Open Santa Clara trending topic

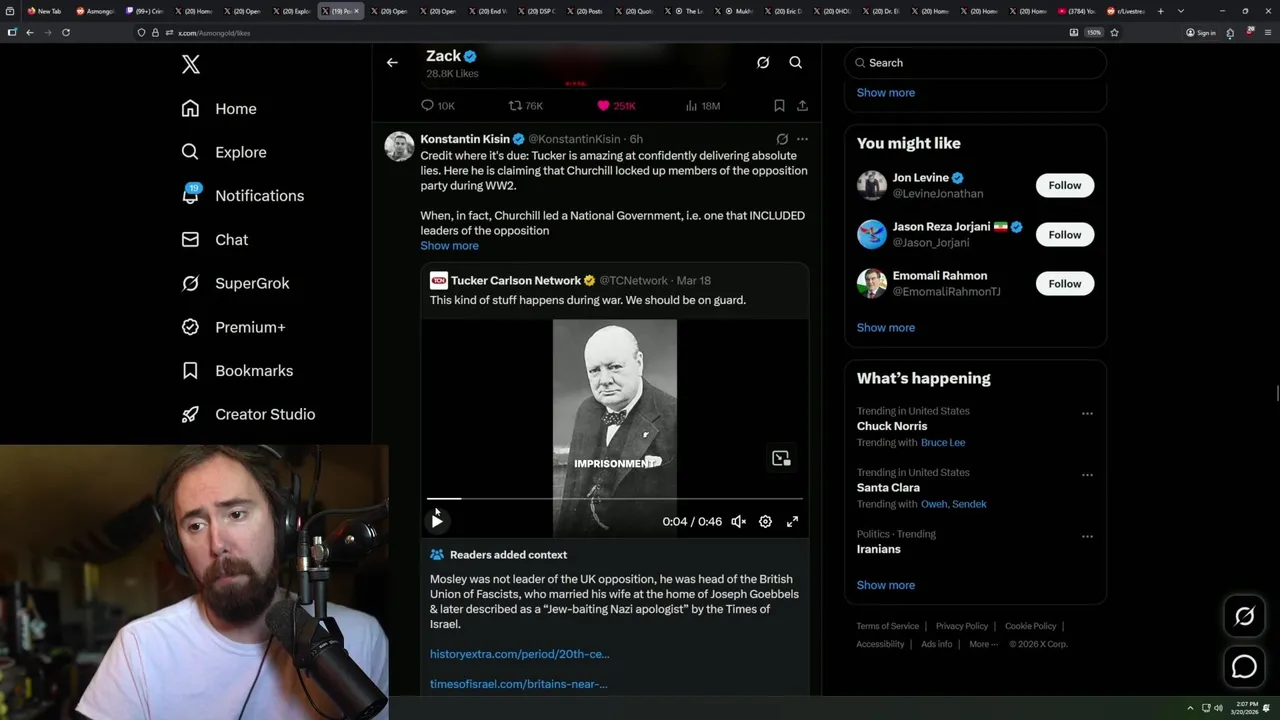click(888, 488)
